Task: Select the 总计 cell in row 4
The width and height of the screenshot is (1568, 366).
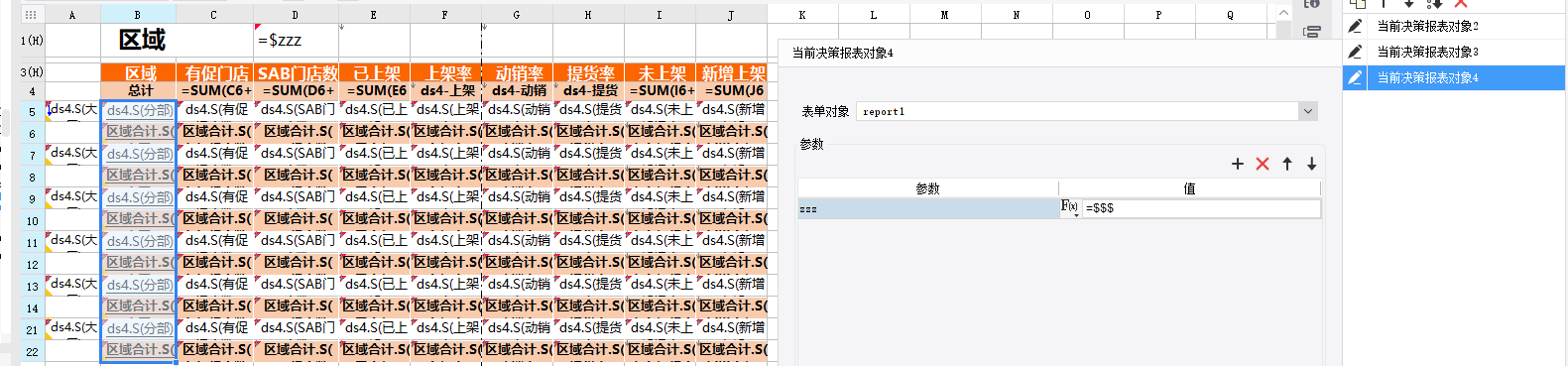Action: click(139, 90)
